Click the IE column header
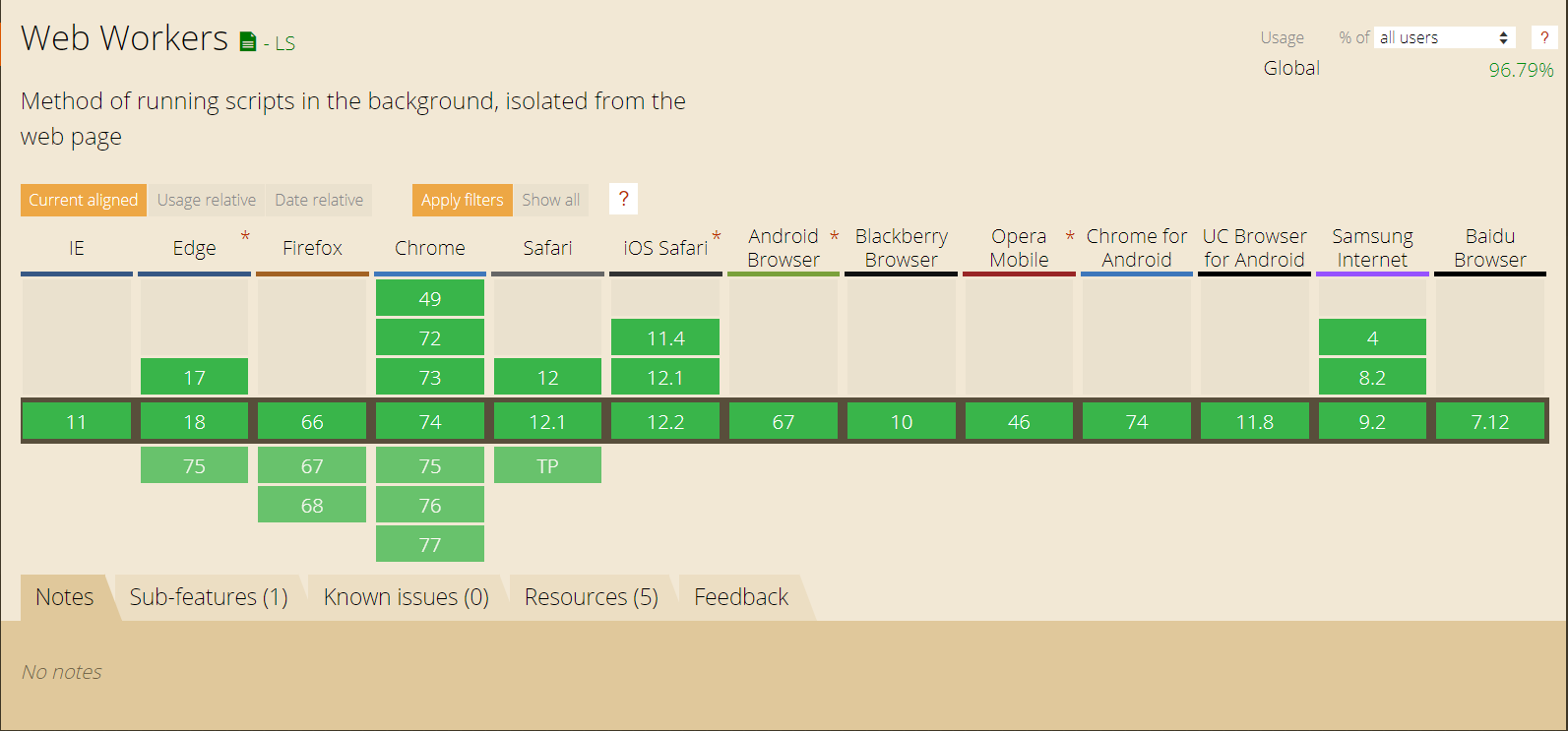1568x731 pixels. (77, 248)
